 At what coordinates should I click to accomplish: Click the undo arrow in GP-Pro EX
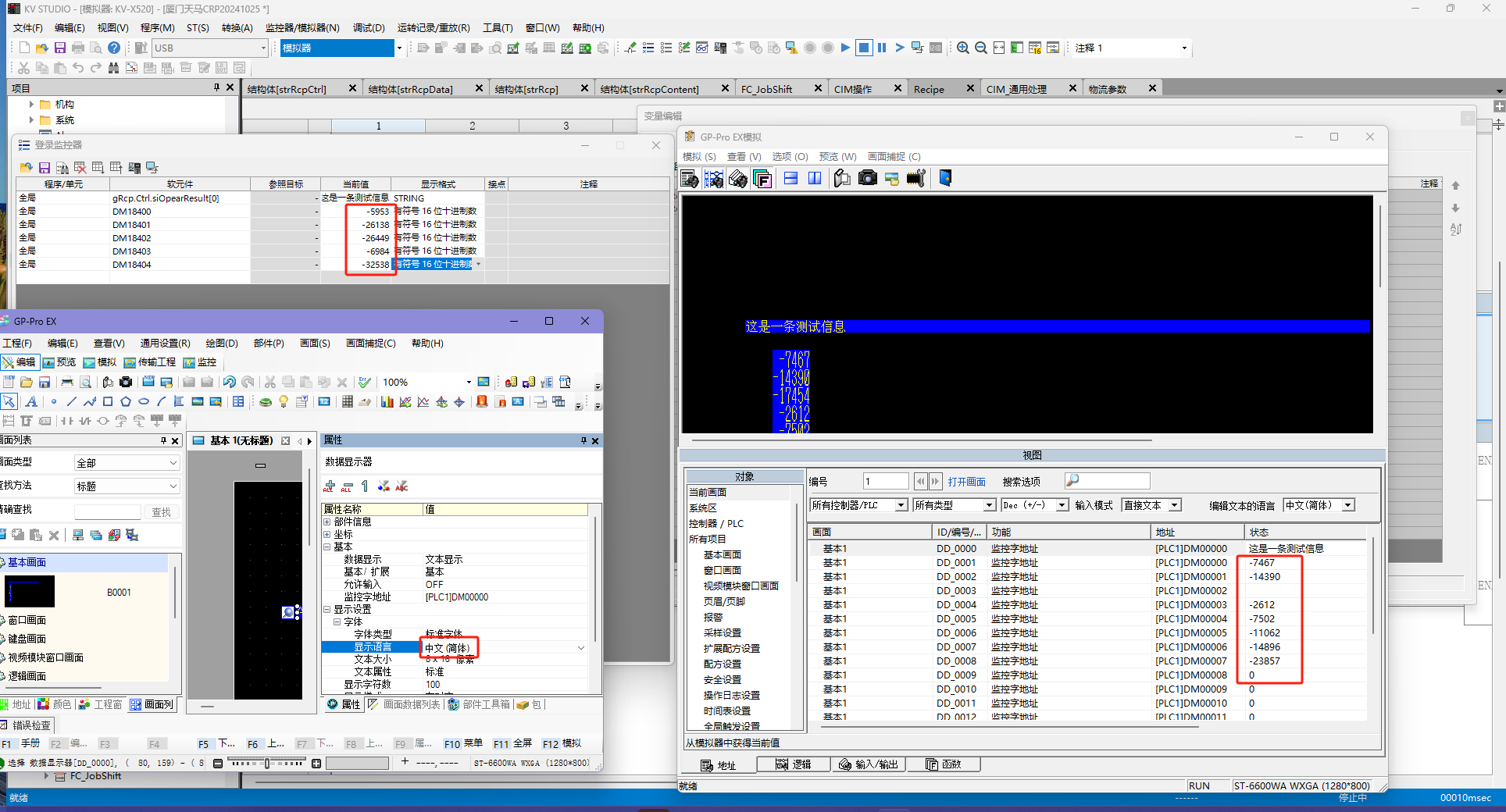(229, 382)
